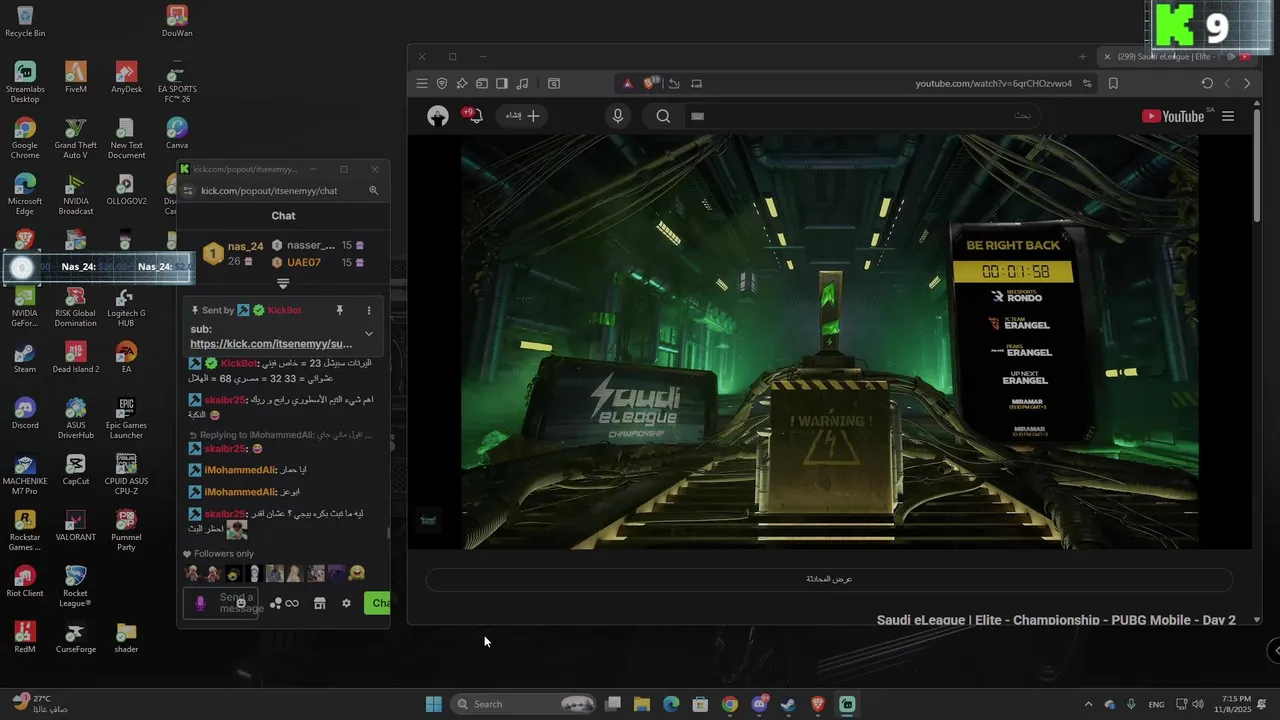Viewport: 1280px width, 720px height.
Task: Click the green Chat send button
Action: coord(378,603)
